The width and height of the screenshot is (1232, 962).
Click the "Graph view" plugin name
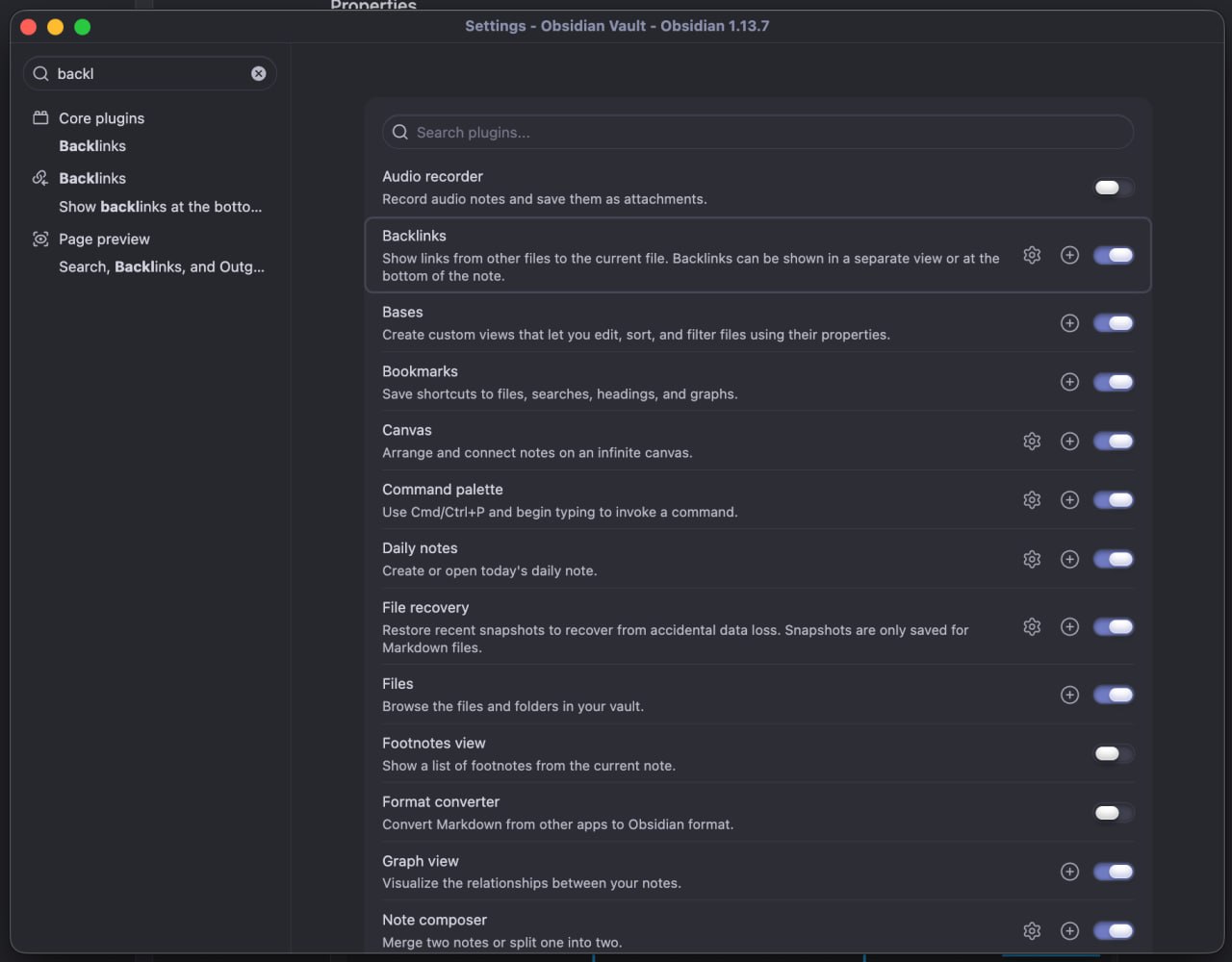click(x=421, y=861)
